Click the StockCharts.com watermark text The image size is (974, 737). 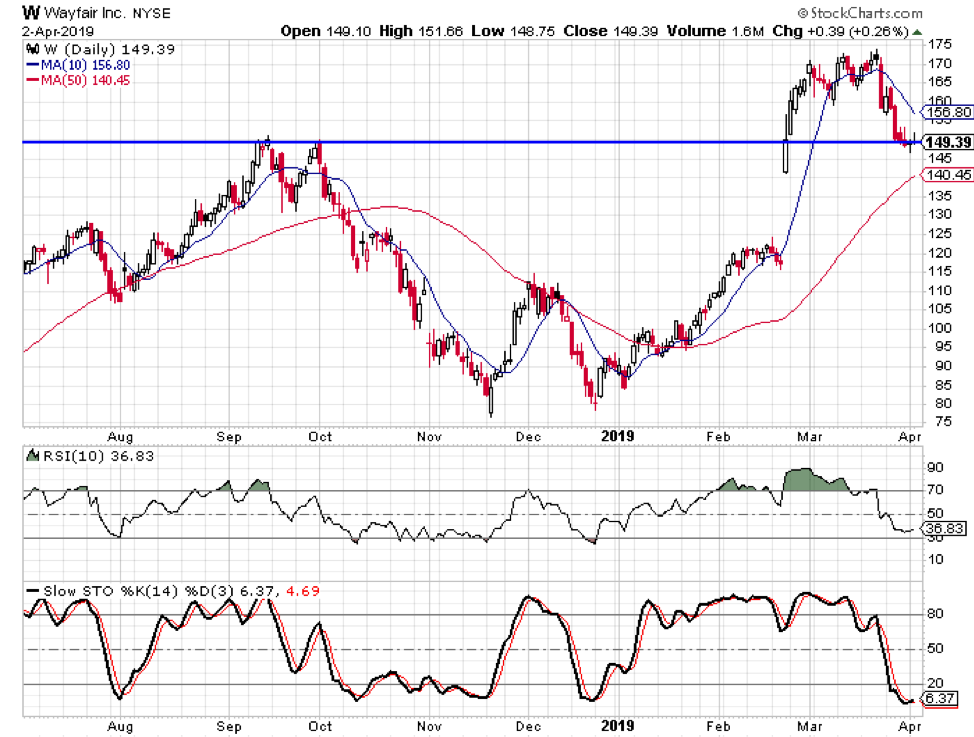(860, 12)
